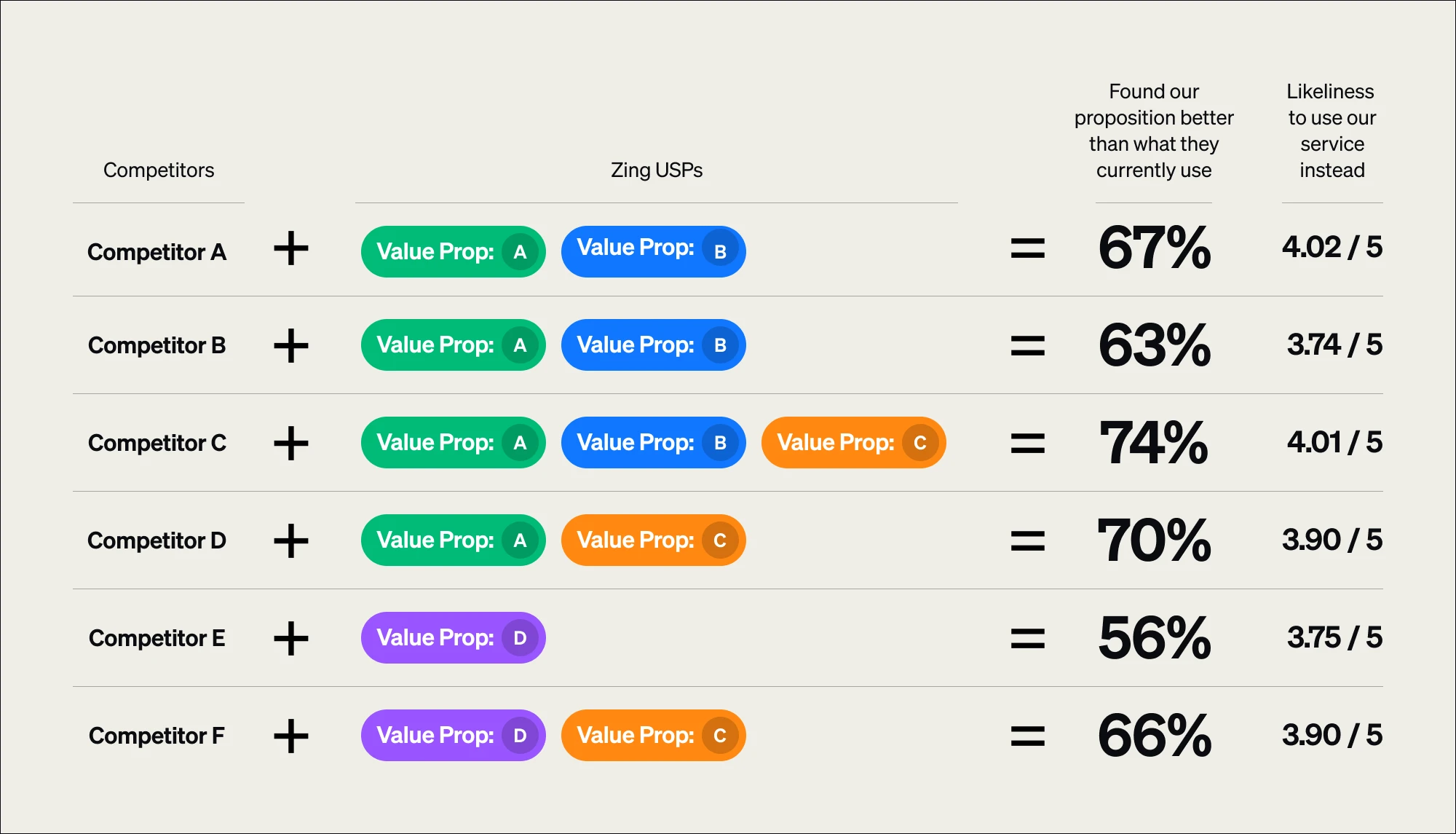Select the 74% result figure
Image resolution: width=1456 pixels, height=834 pixels.
(1154, 443)
